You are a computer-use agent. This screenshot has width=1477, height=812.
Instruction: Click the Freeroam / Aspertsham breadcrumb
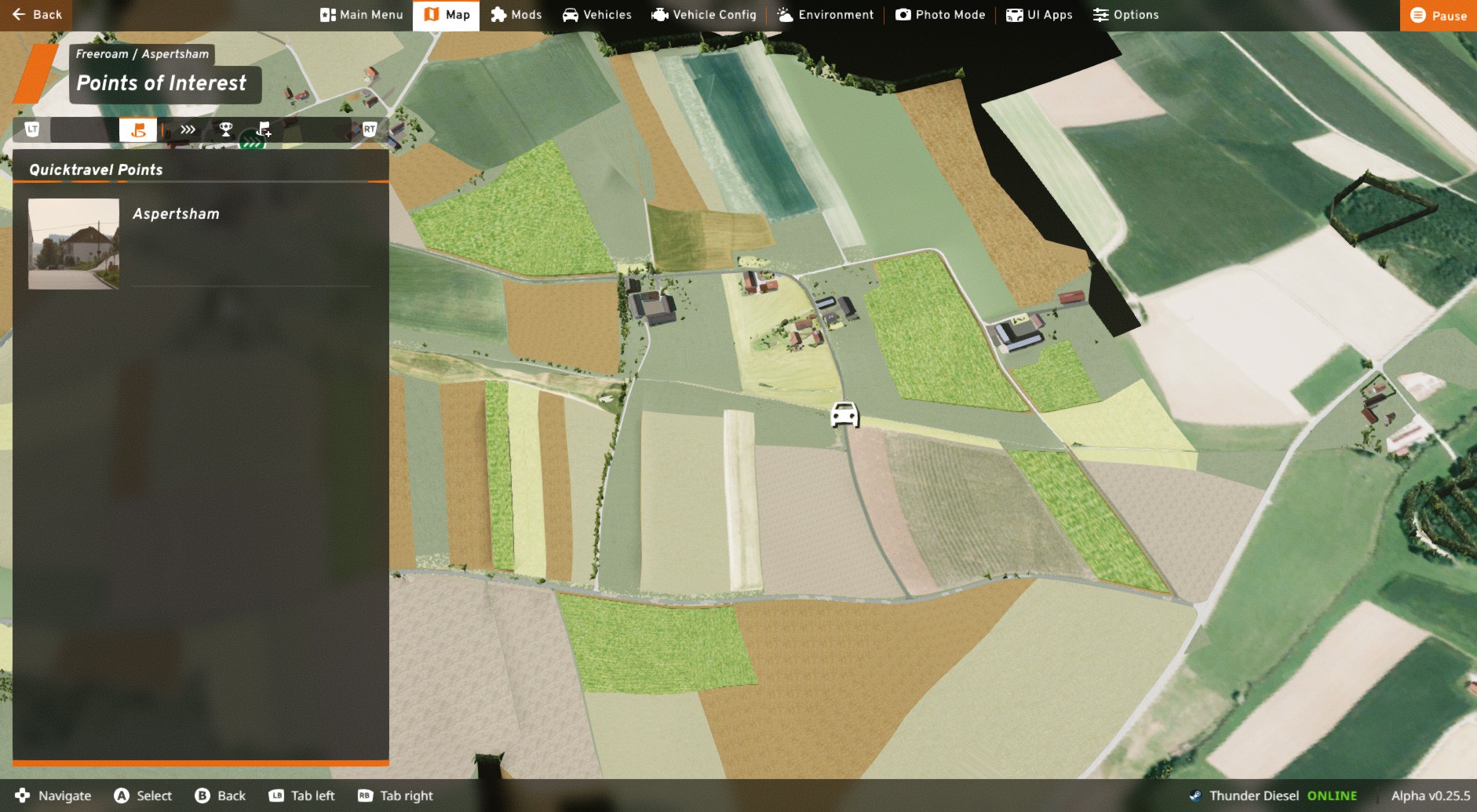point(142,54)
